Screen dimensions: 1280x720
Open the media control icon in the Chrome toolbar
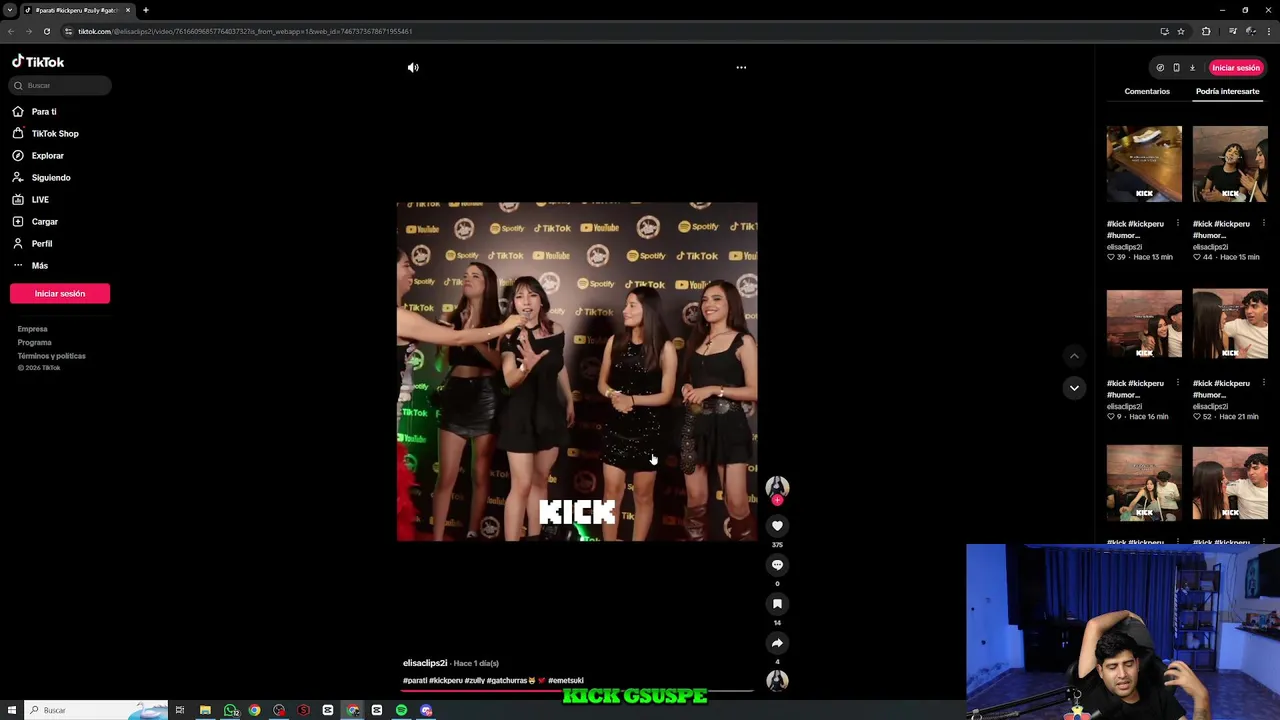(x=1232, y=31)
